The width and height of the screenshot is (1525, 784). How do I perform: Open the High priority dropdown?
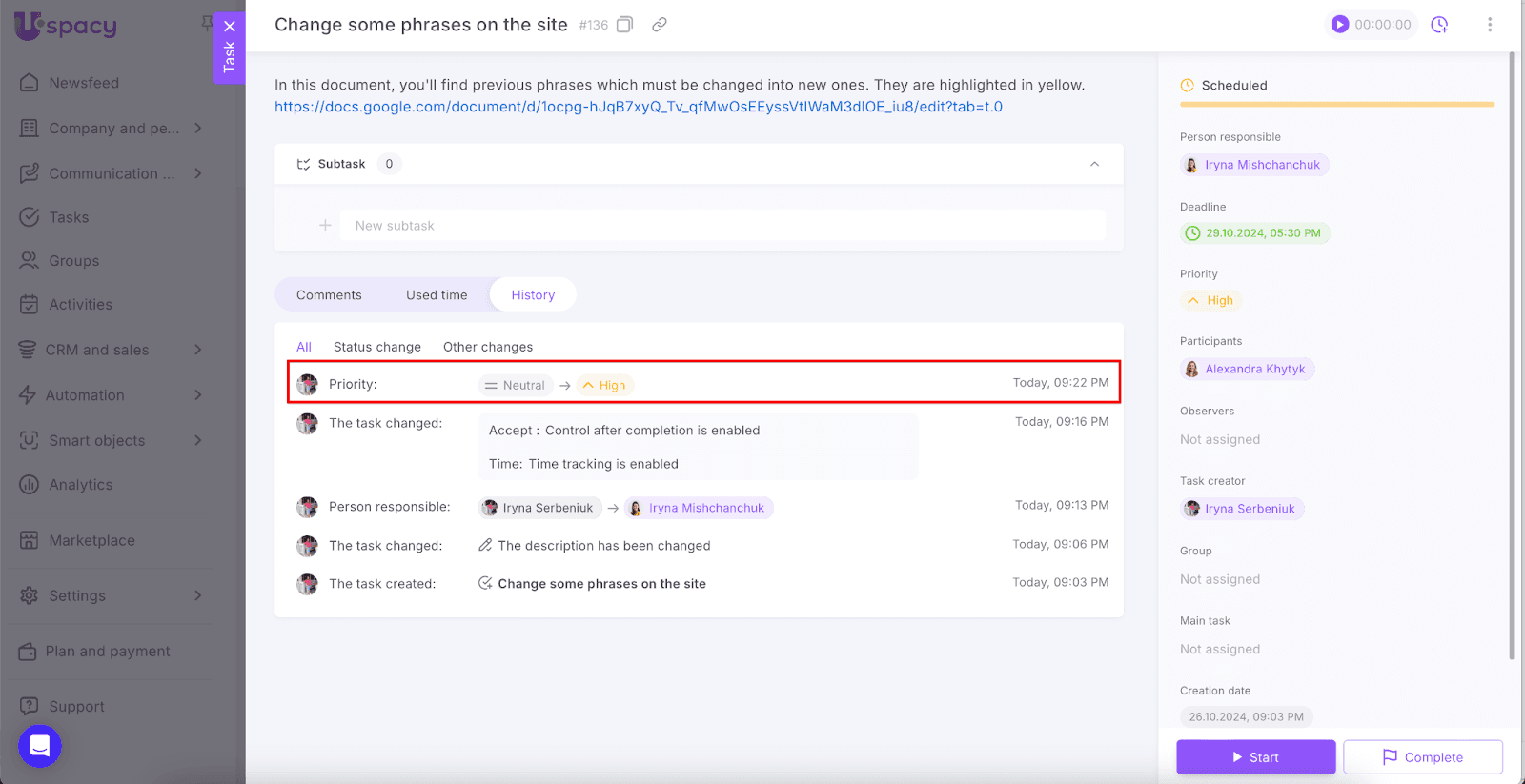tap(1210, 301)
